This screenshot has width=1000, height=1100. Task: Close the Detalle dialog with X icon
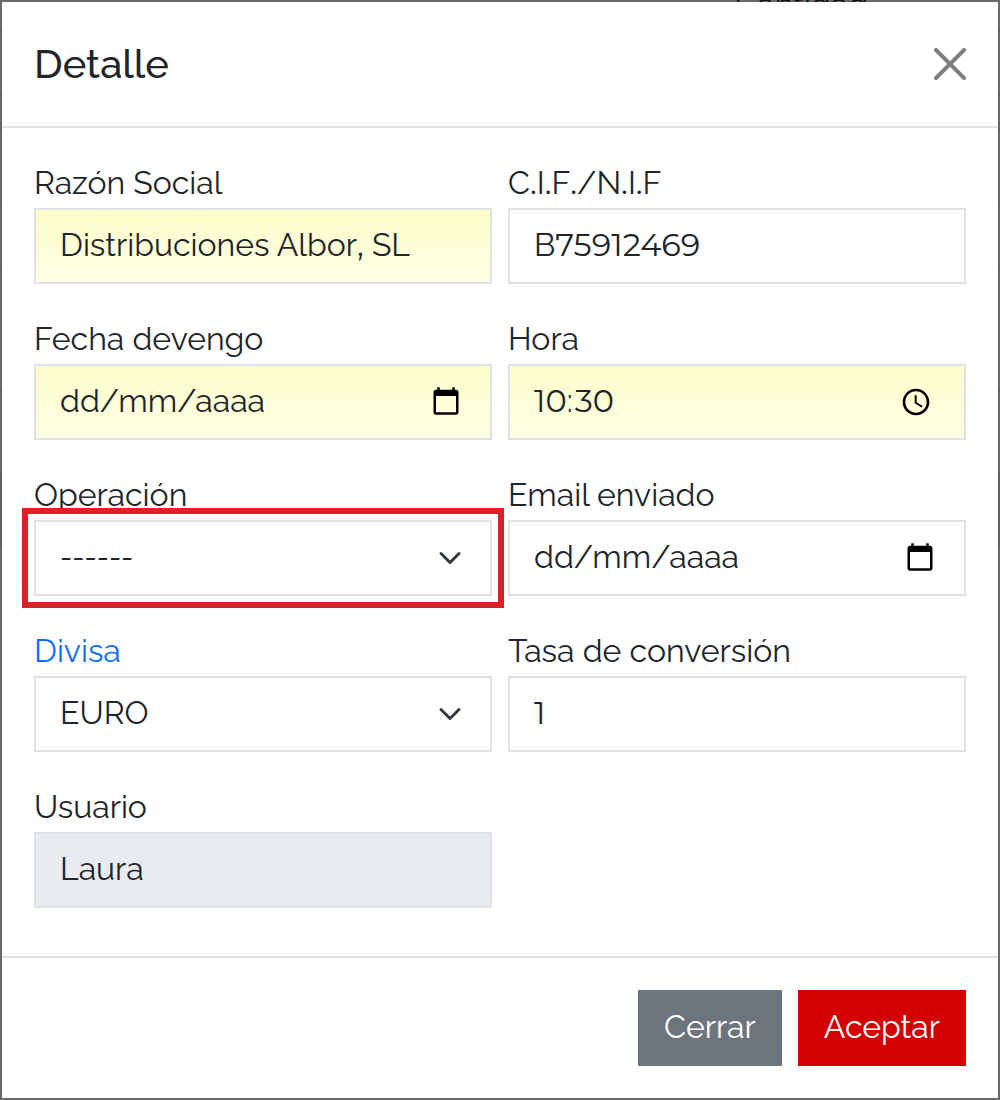click(949, 65)
